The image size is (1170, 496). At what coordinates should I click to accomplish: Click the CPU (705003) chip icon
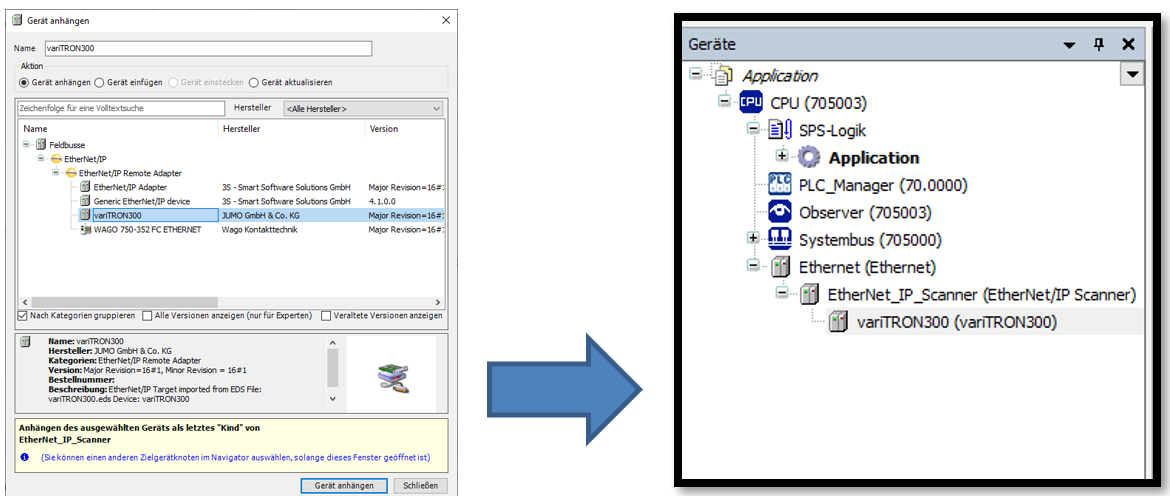pyautogui.click(x=750, y=103)
